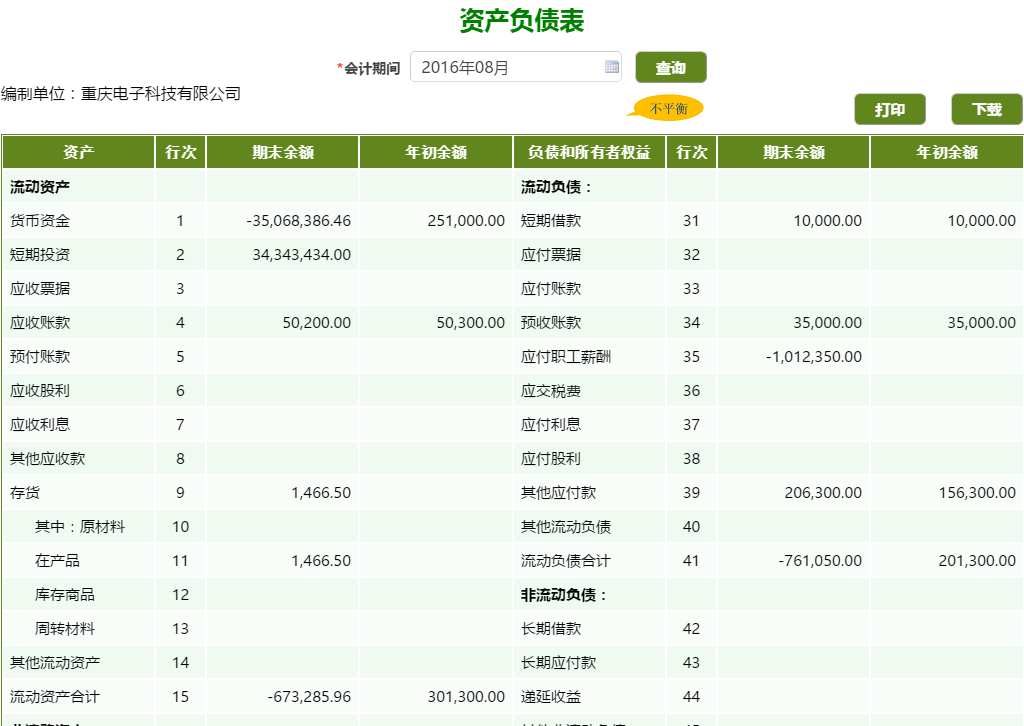Click 货币资金 opening balance 251,000.00
Image resolution: width=1024 pixels, height=726 pixels.
[466, 221]
